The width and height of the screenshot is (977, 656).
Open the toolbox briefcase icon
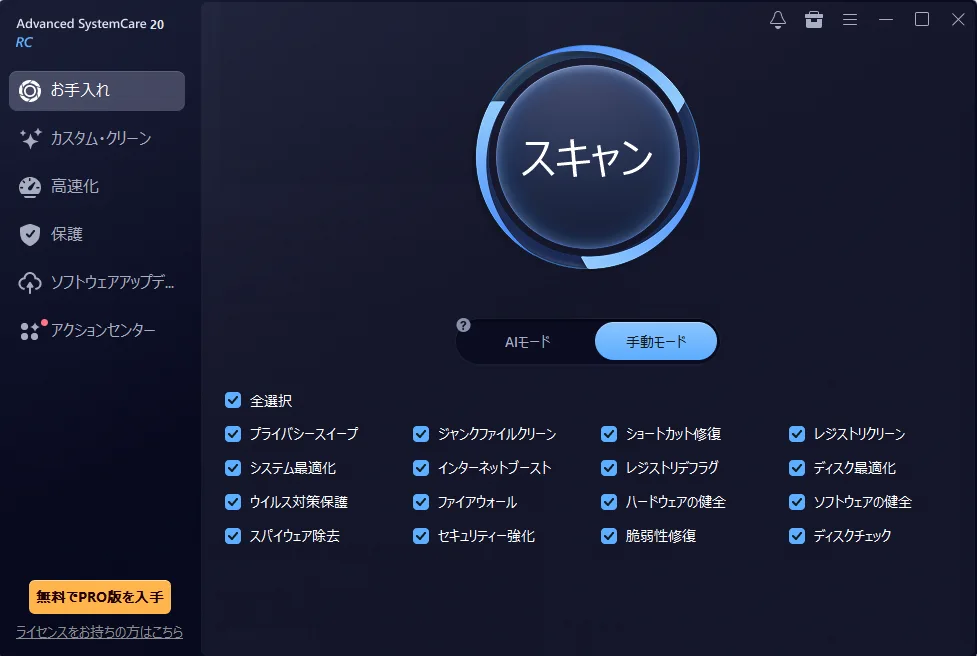point(814,19)
